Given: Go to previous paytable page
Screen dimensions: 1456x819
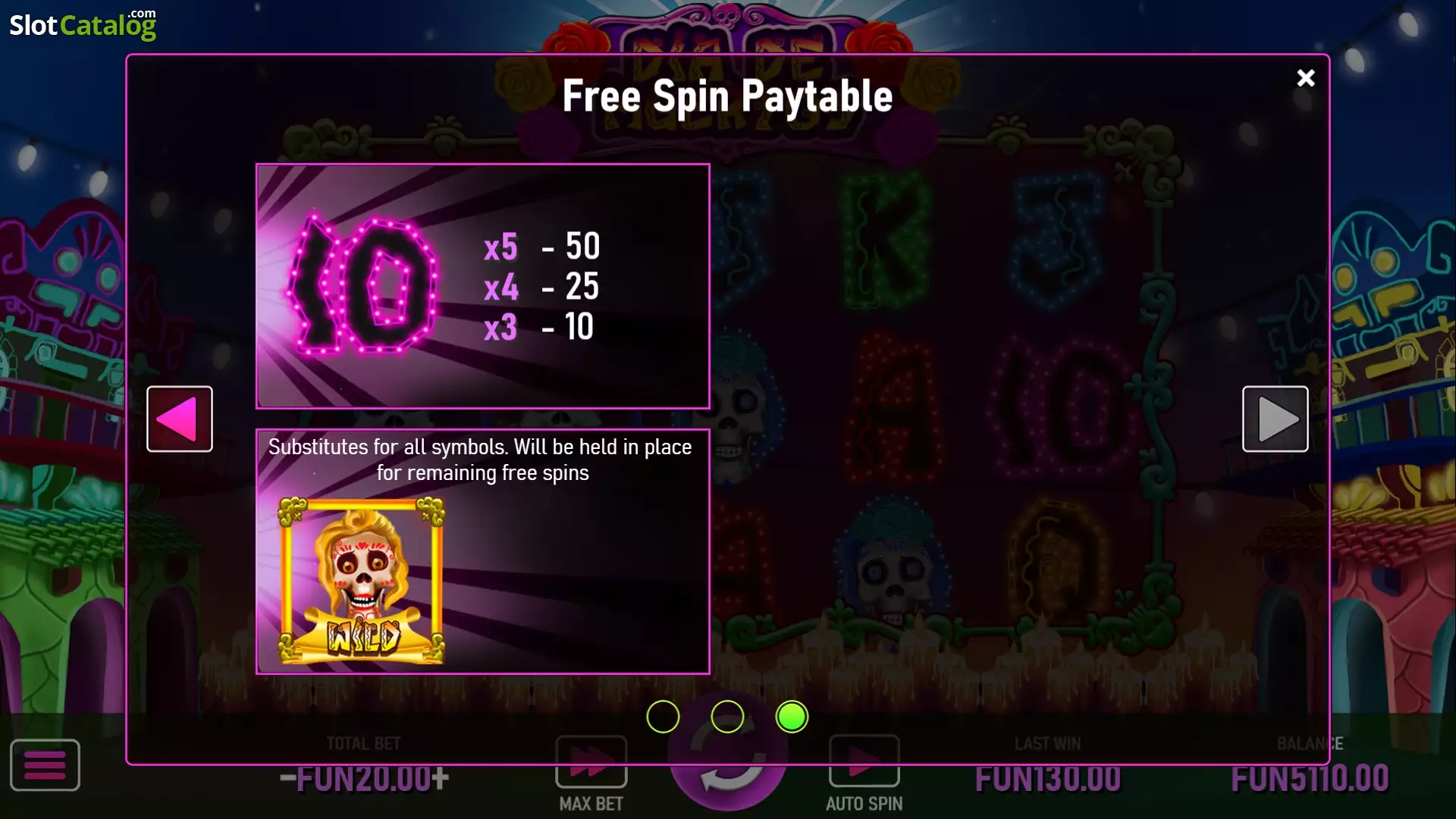Looking at the screenshot, I should coord(180,419).
